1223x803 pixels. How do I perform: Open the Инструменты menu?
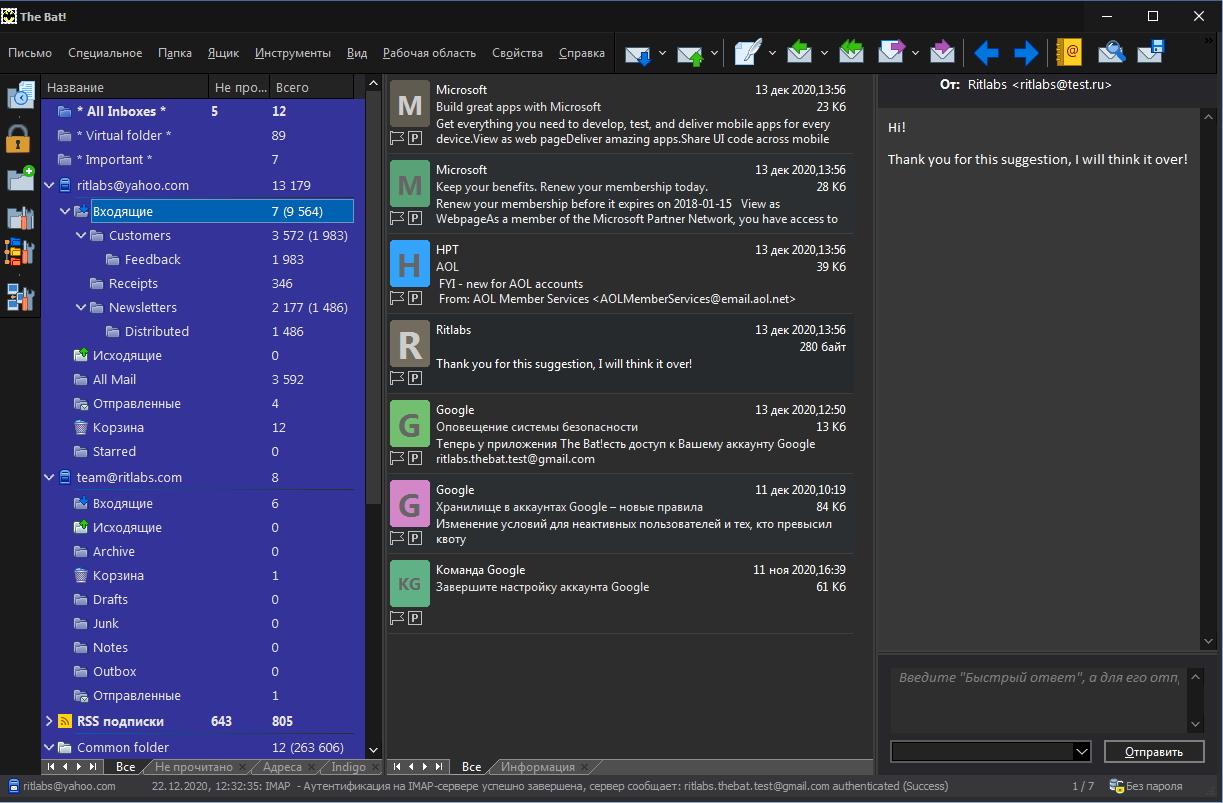click(292, 53)
